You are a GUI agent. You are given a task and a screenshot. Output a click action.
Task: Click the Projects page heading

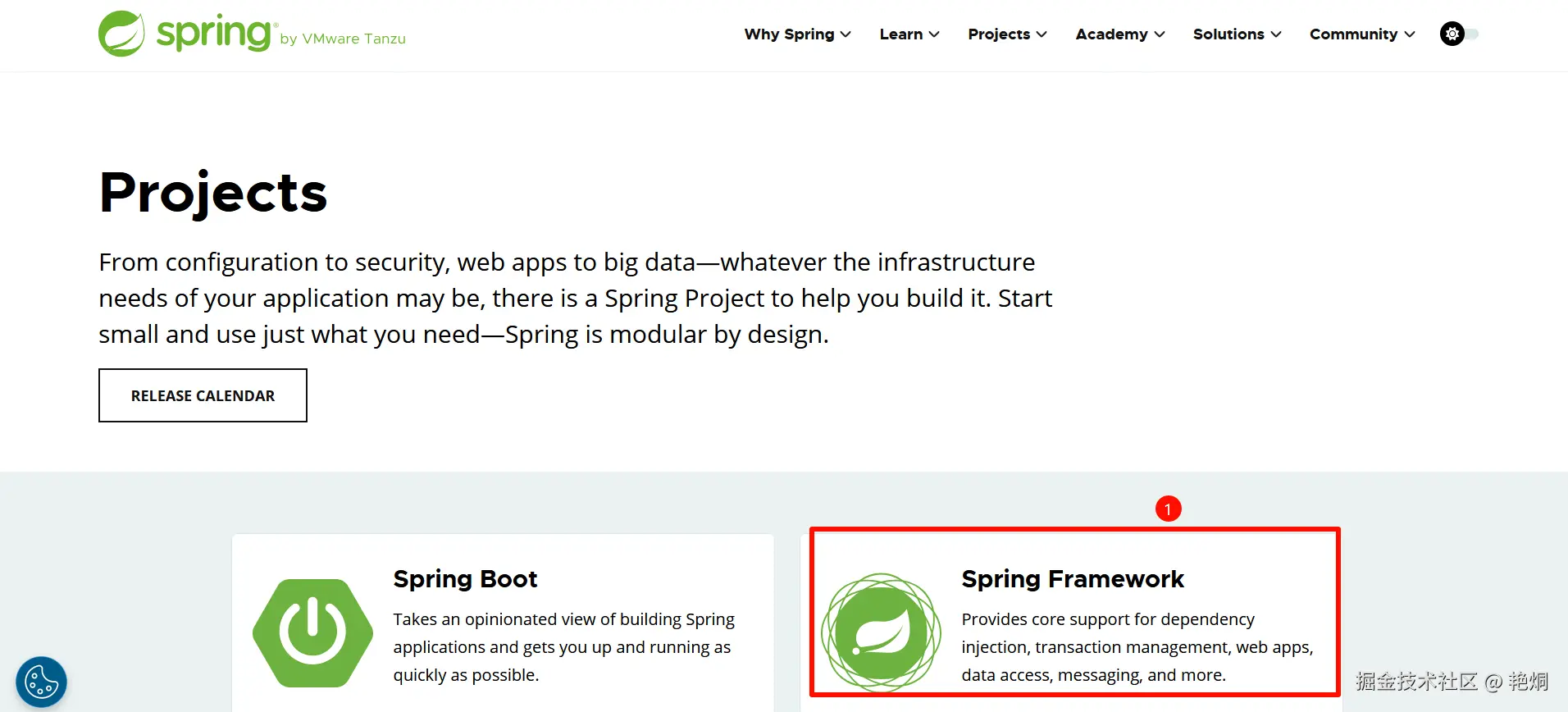point(213,193)
